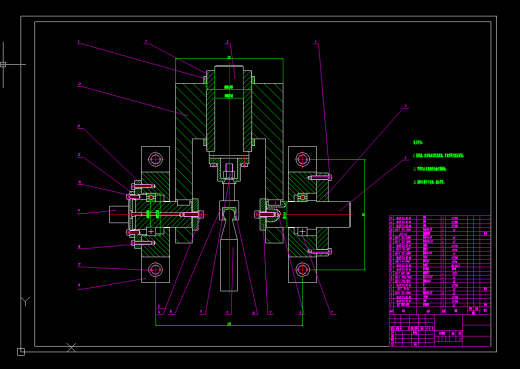Select the lower-right mounting hole circle

pyautogui.click(x=302, y=270)
